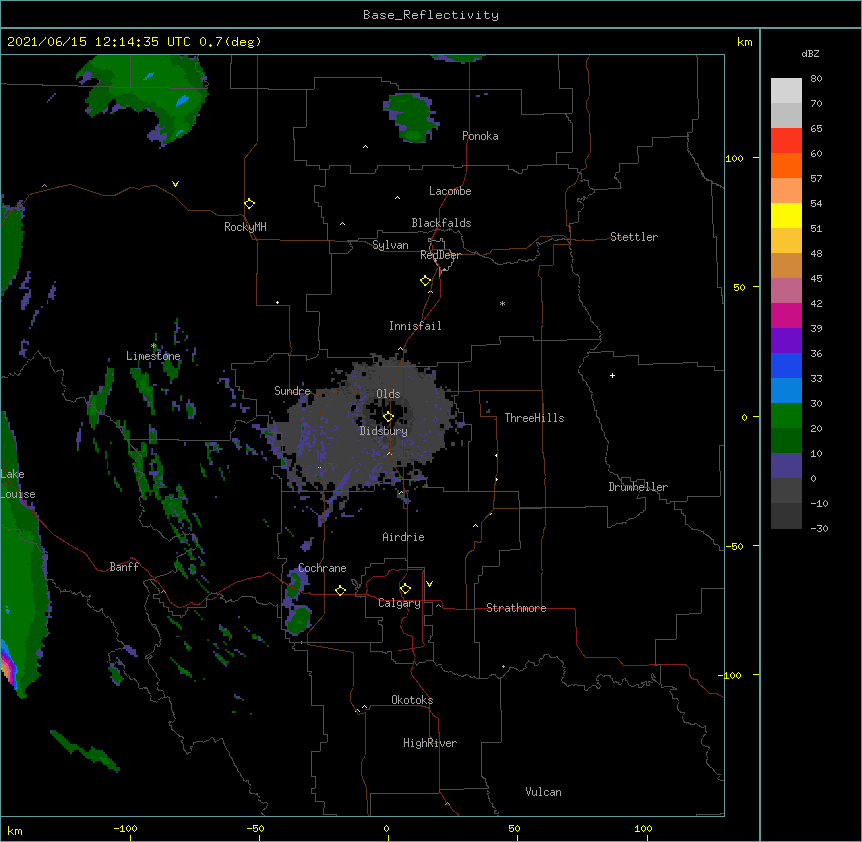Pick the purple legend swatch between 39 and 36

786,340
